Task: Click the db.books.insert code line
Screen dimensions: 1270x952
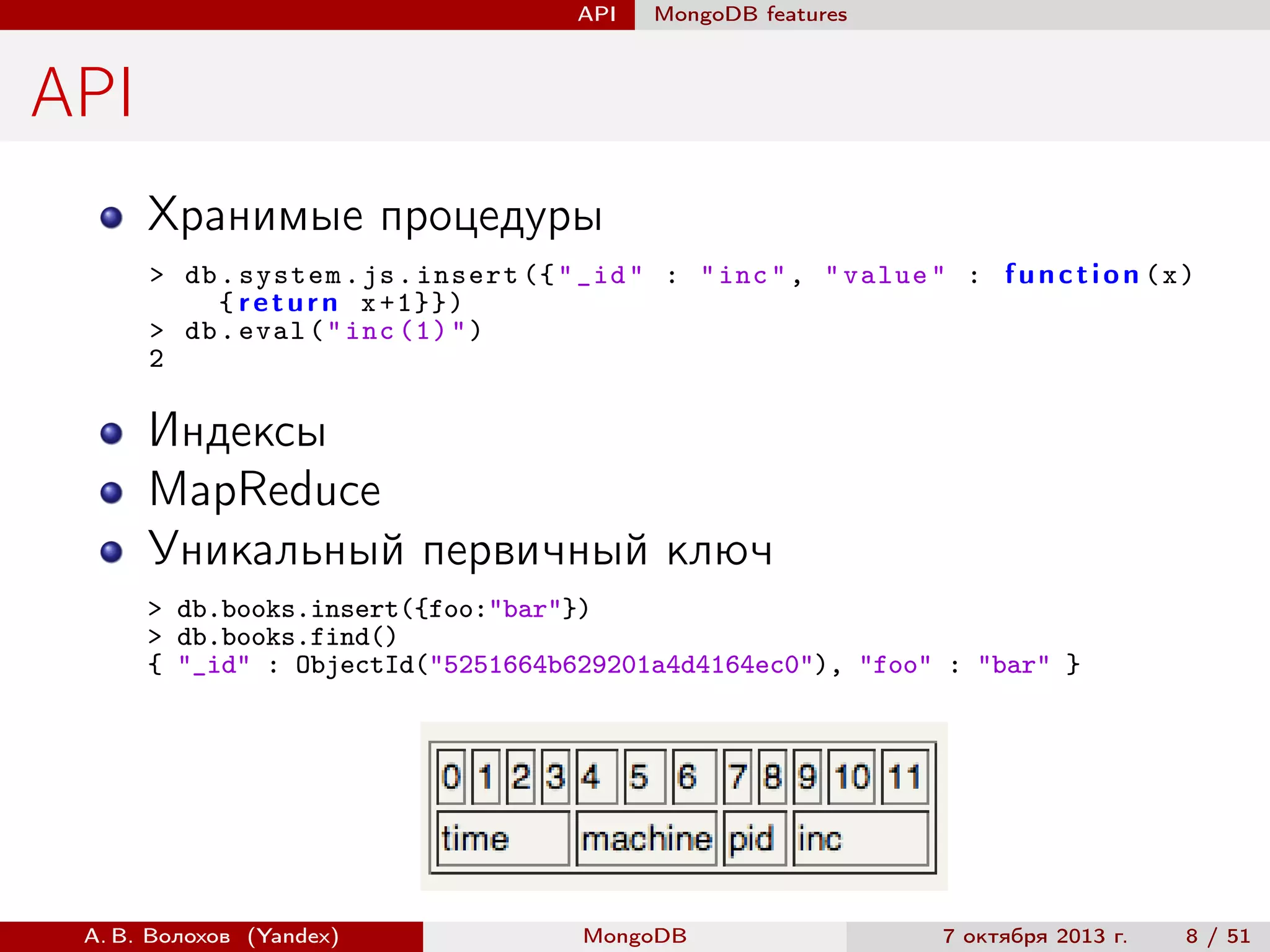Action: (368, 609)
